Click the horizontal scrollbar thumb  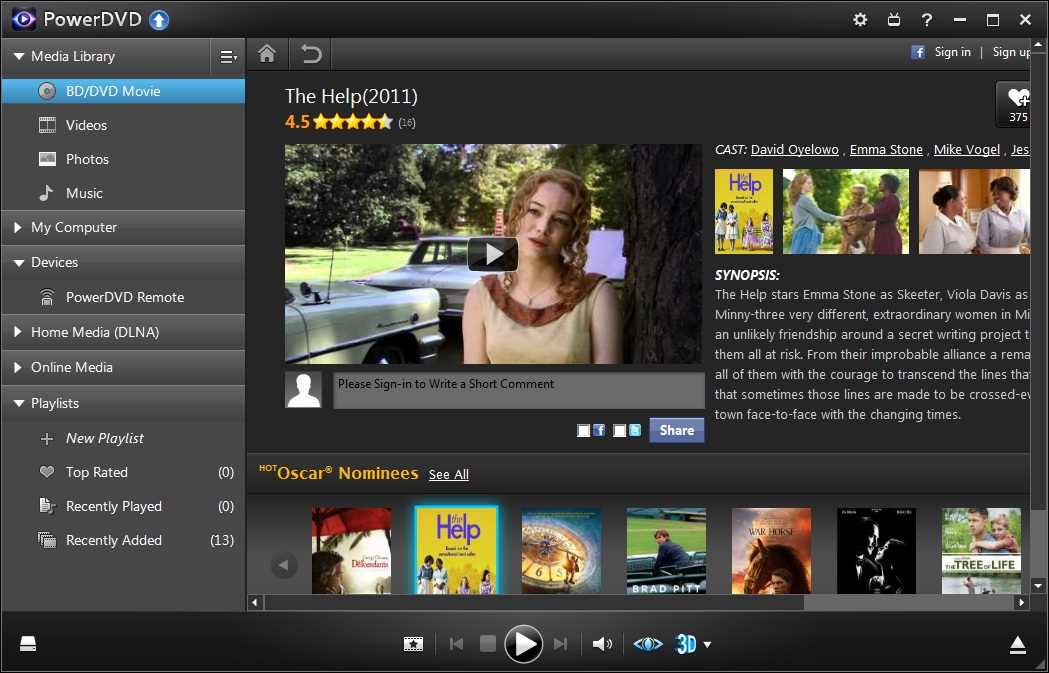click(x=534, y=603)
